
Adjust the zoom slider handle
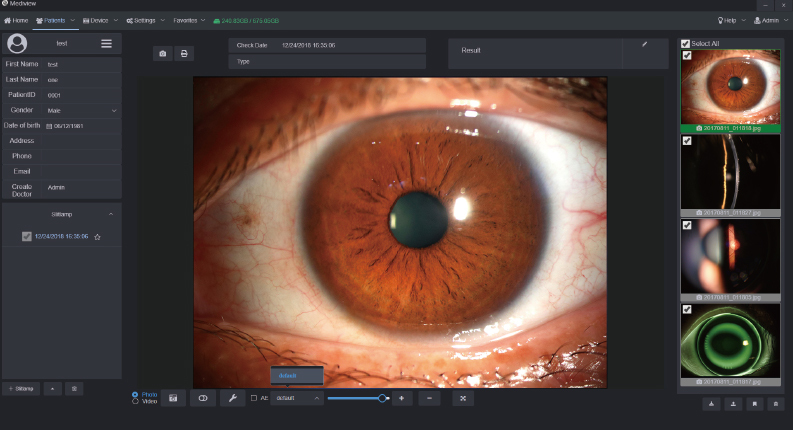[x=382, y=398]
